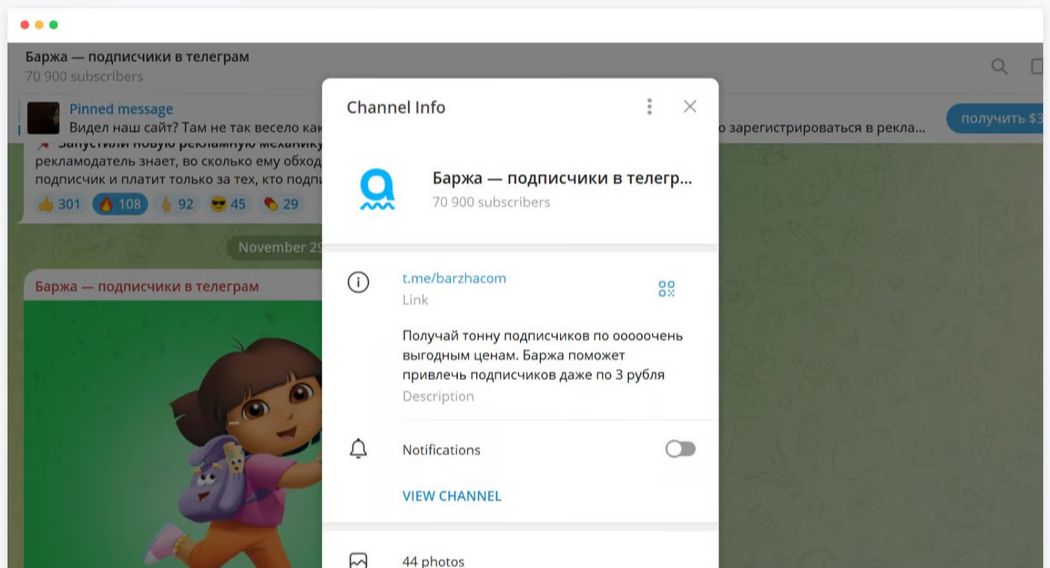Screen dimensions: 1050x568
Task: Click the reaction showing 29
Action: coord(281,204)
